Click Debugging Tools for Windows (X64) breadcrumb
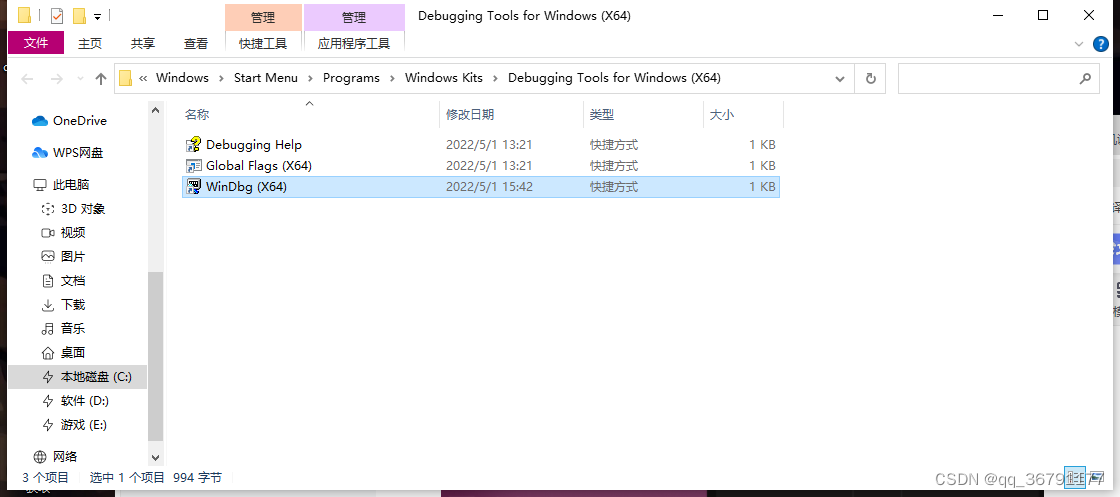Screen dimensions: 1120x497 pos(614,78)
